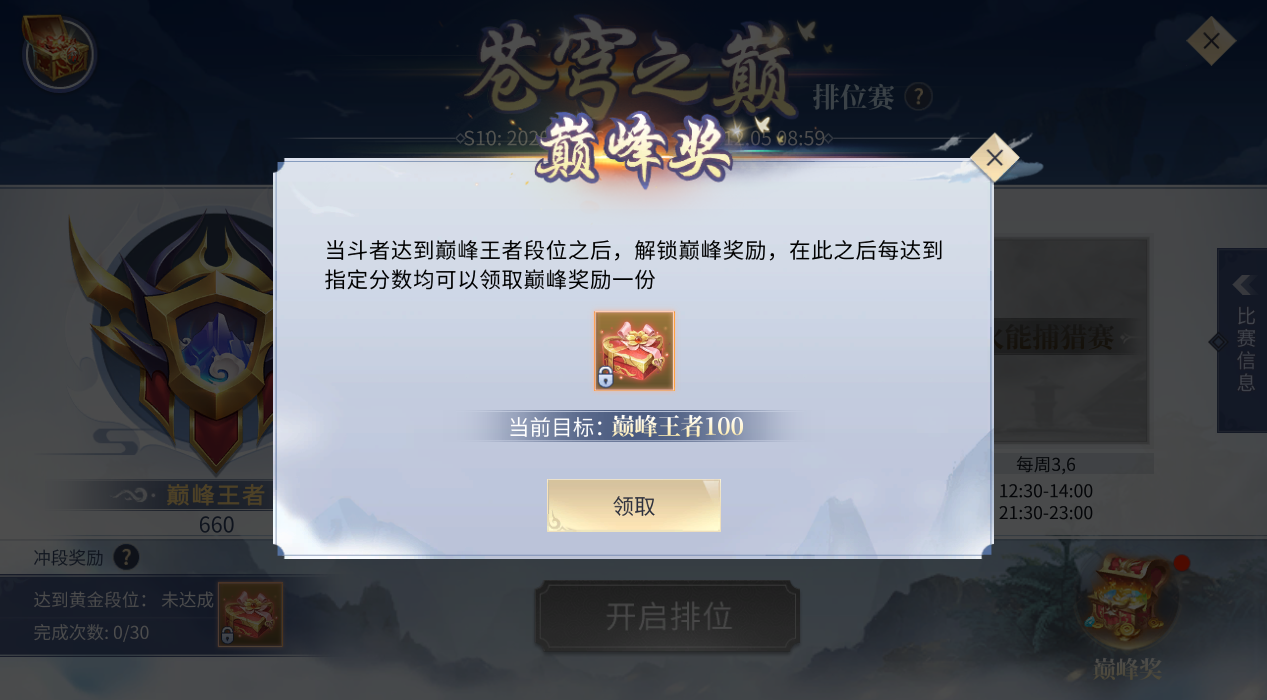
Task: Select the 当前目标: 巅峰王者100 label
Action: coord(626,427)
